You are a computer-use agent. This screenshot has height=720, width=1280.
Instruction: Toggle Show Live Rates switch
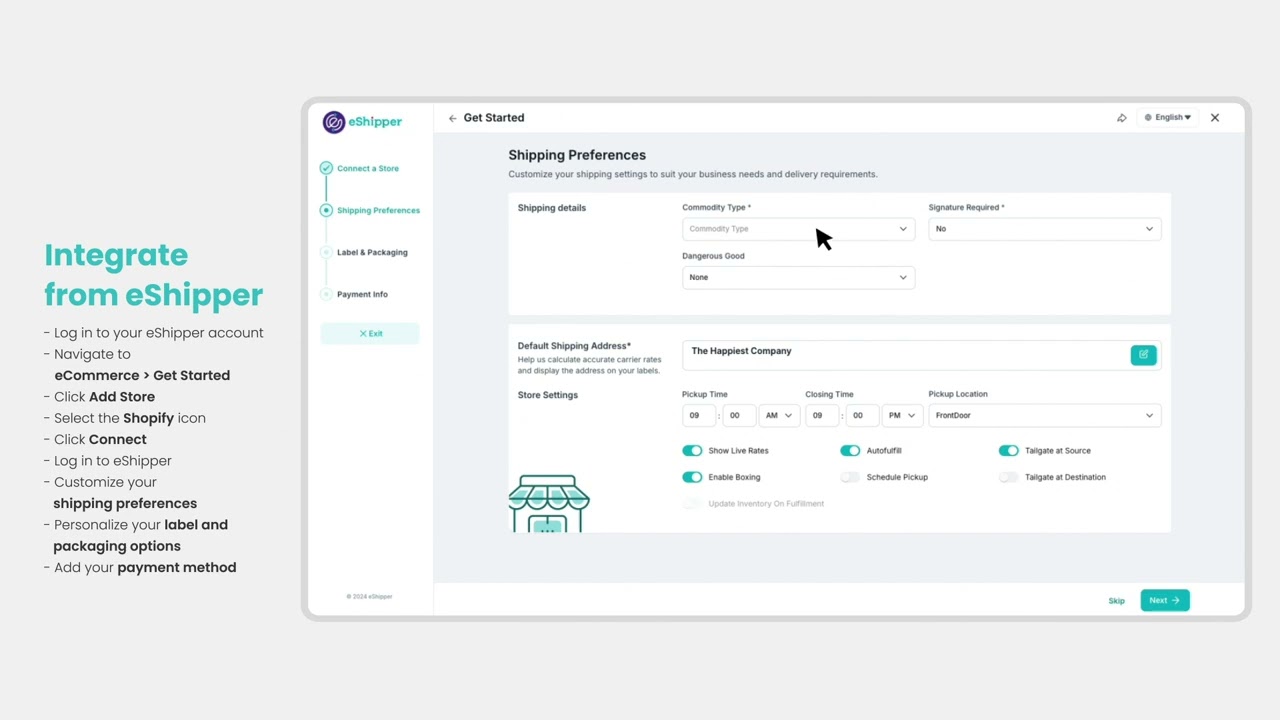coord(692,451)
